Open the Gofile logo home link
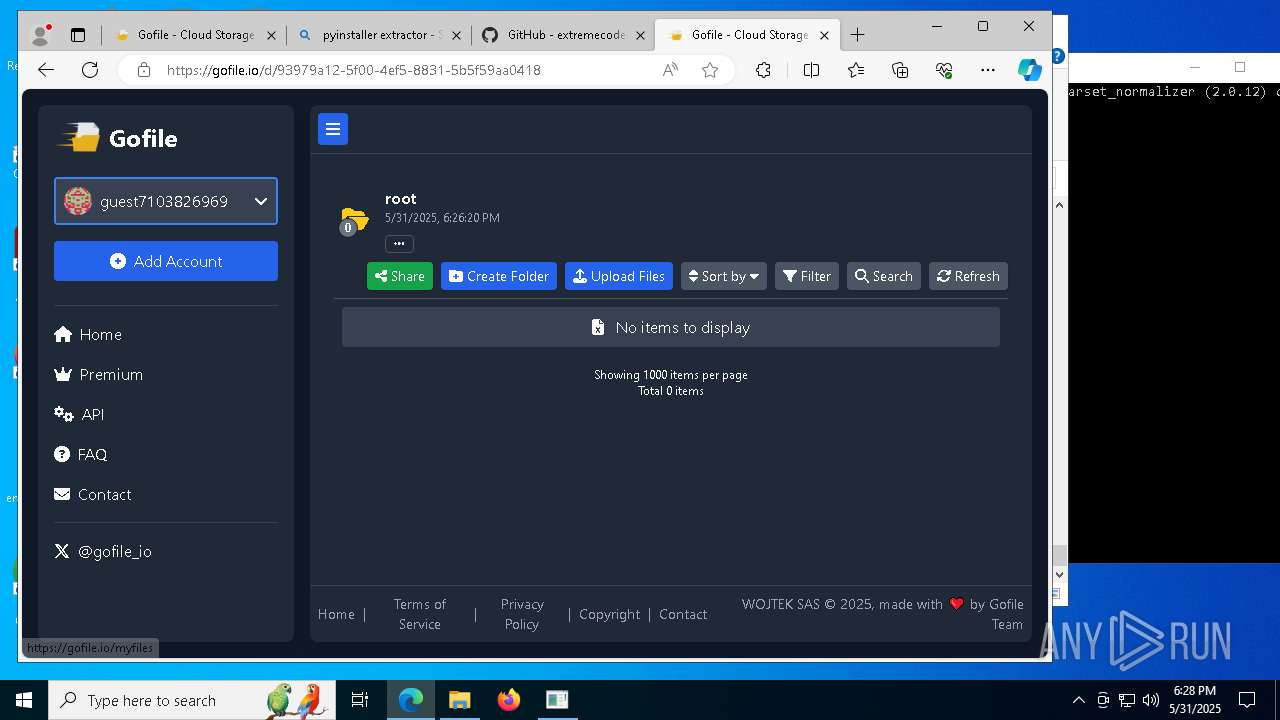 pos(118,138)
